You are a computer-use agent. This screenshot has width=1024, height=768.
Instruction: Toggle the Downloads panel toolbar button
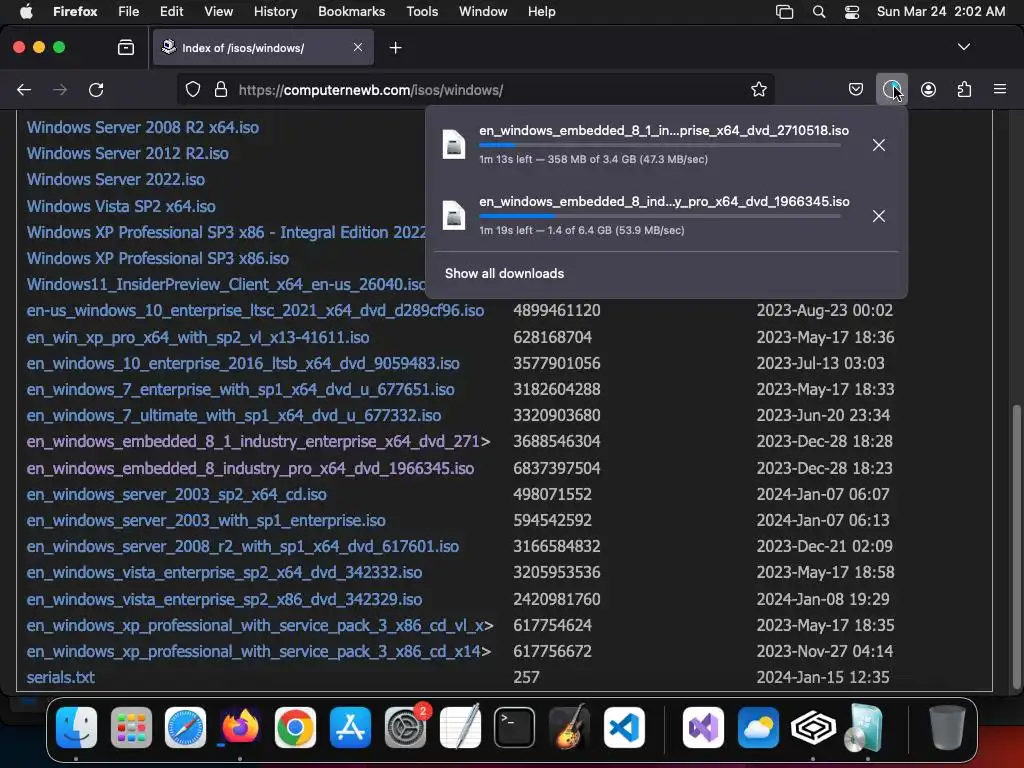pos(891,89)
